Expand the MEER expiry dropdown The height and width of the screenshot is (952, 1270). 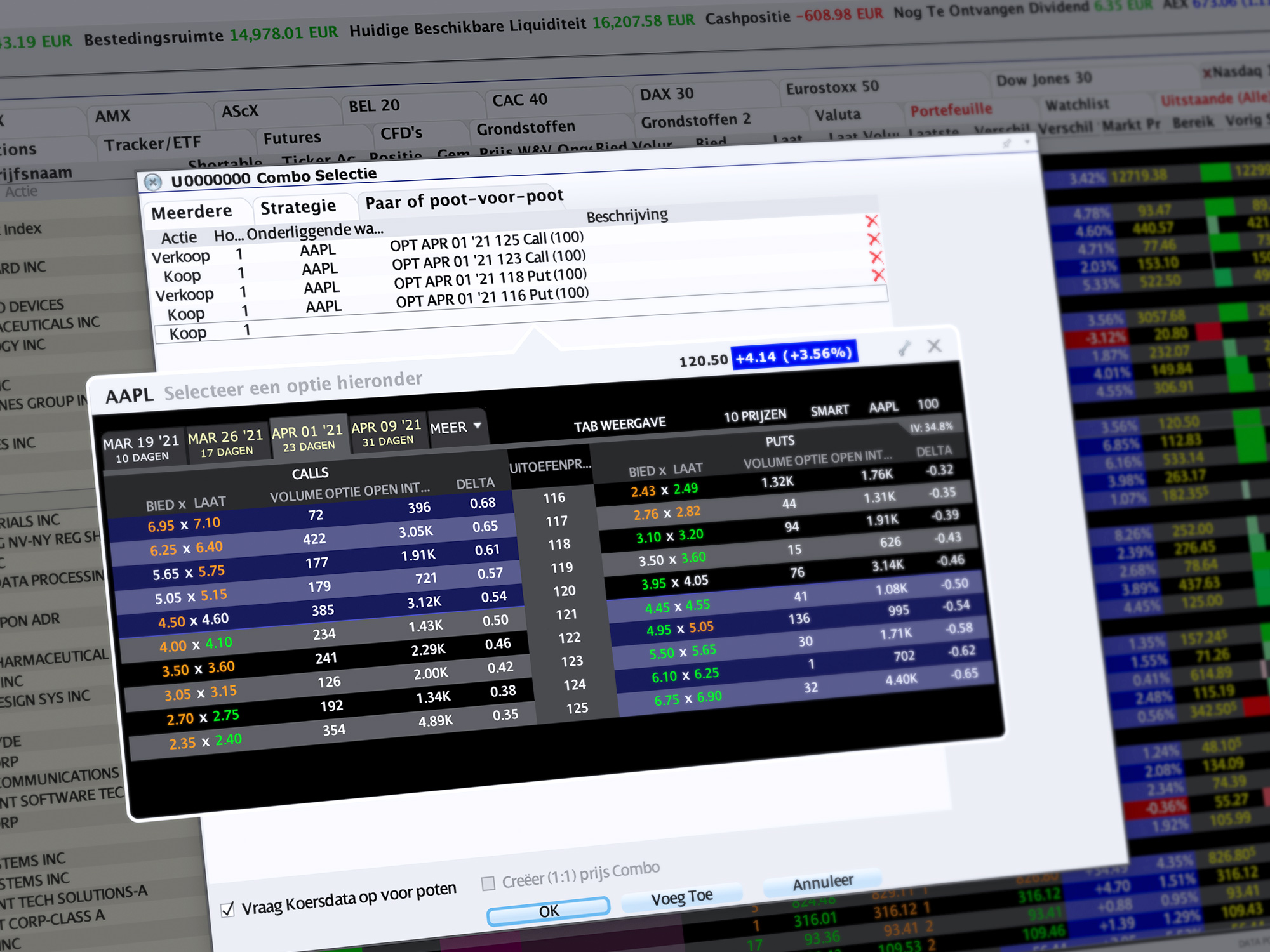[455, 428]
